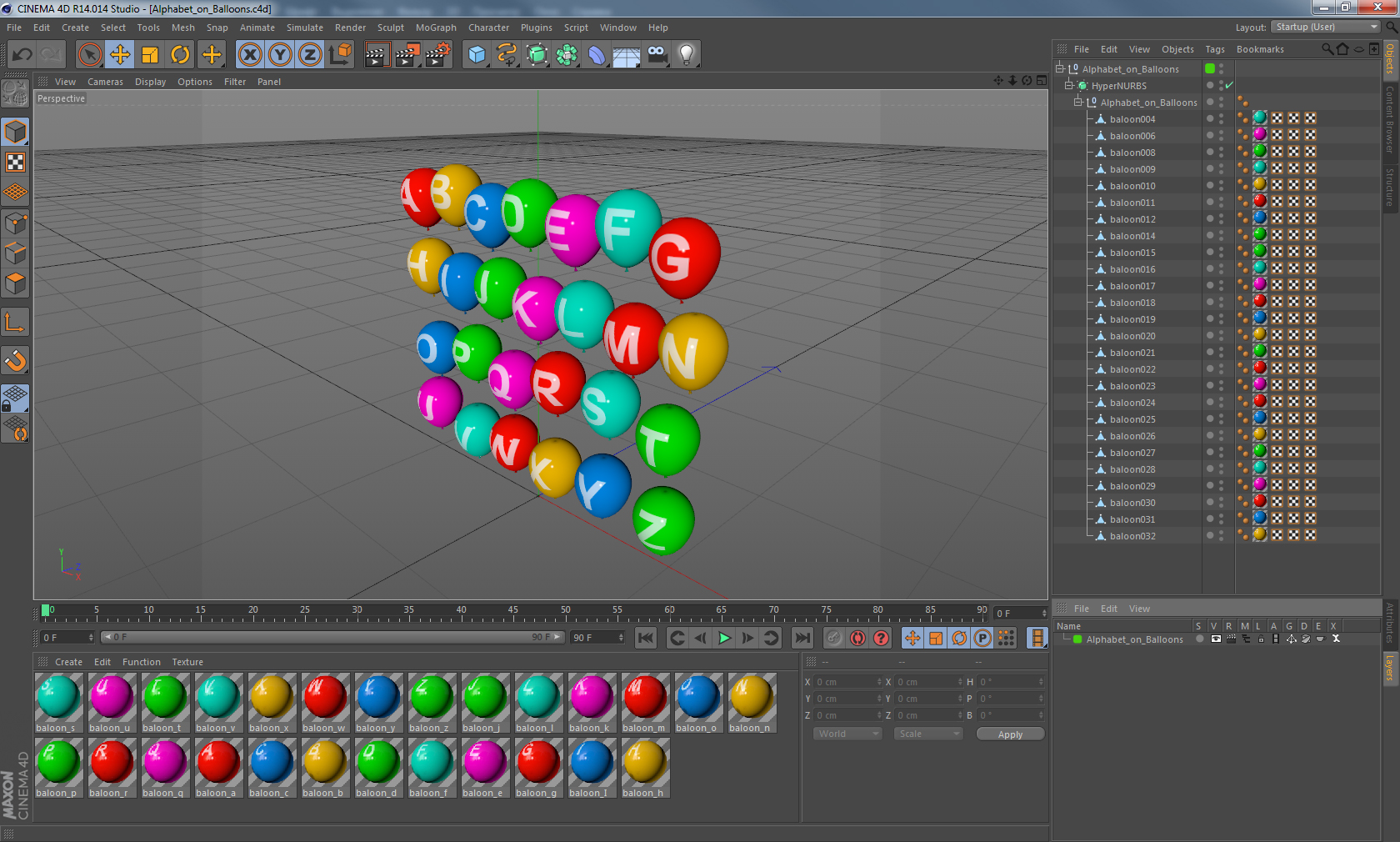This screenshot has height=842, width=1400.
Task: Toggle HyperNURBS enabled green checkmark
Action: (1229, 85)
